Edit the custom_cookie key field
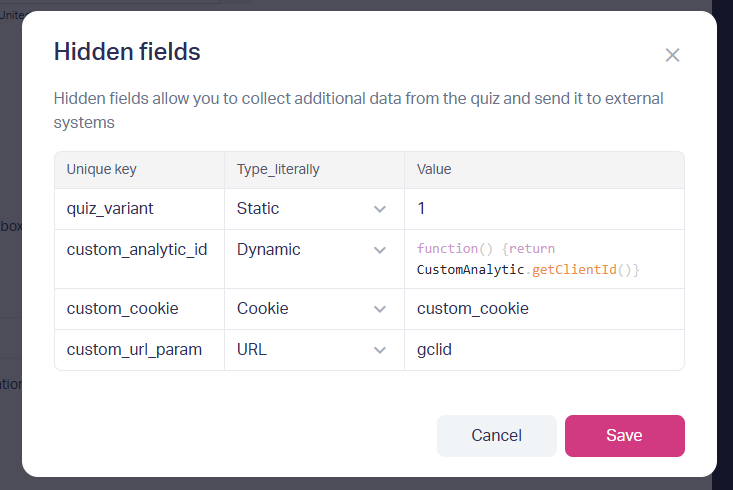Image resolution: width=733 pixels, height=490 pixels. click(x=138, y=309)
